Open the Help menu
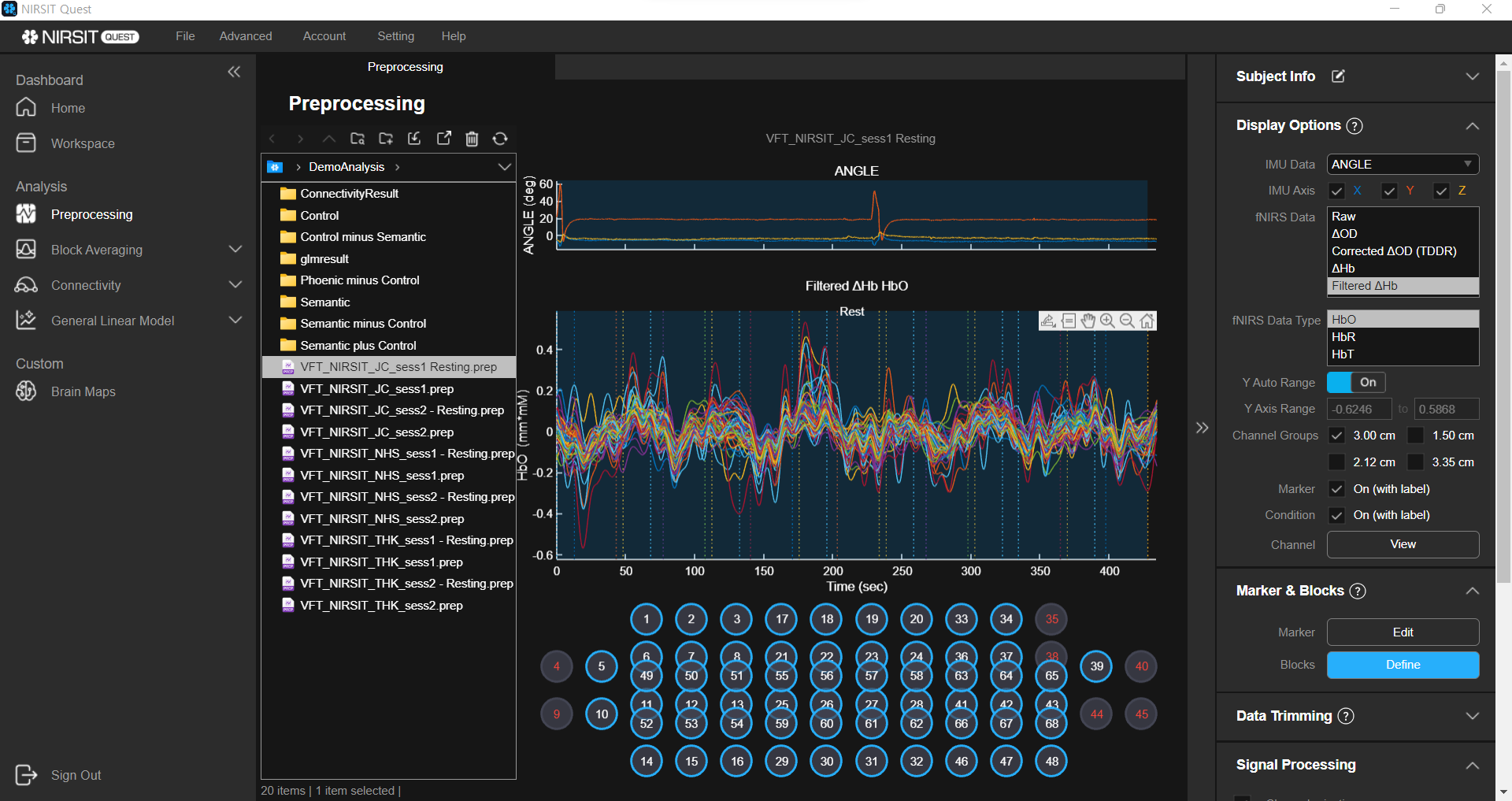 (x=454, y=36)
